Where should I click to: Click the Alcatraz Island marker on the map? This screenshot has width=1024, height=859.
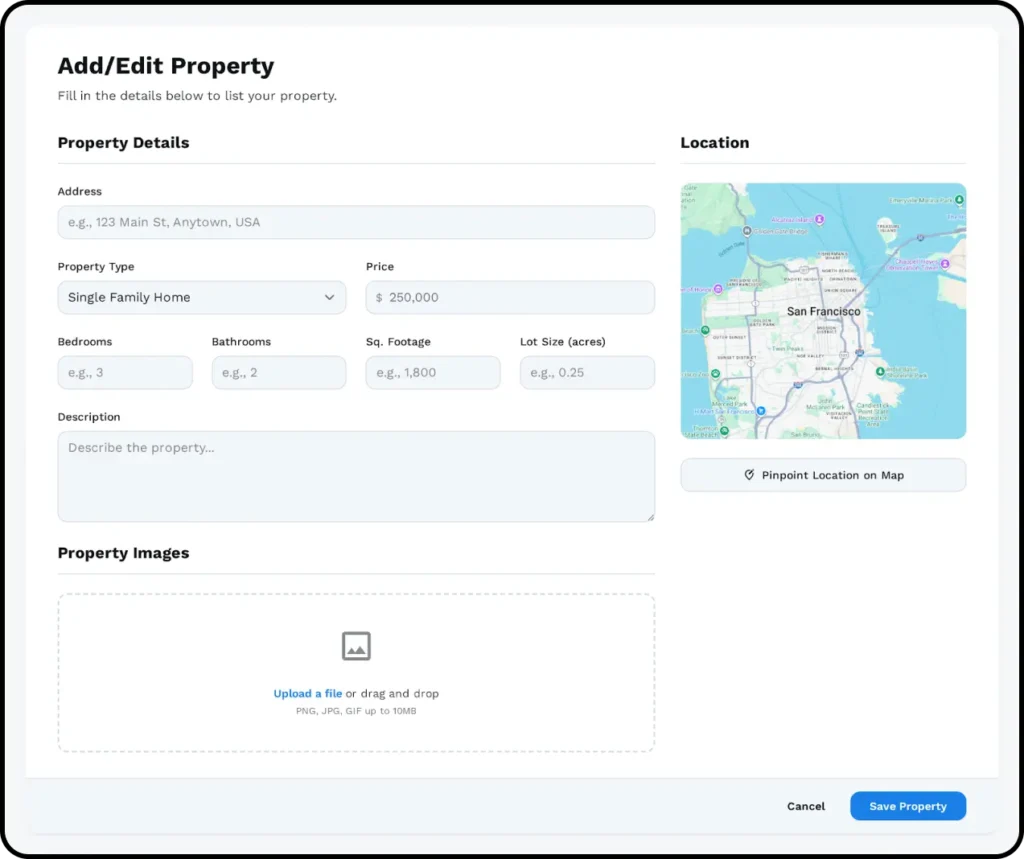click(819, 219)
